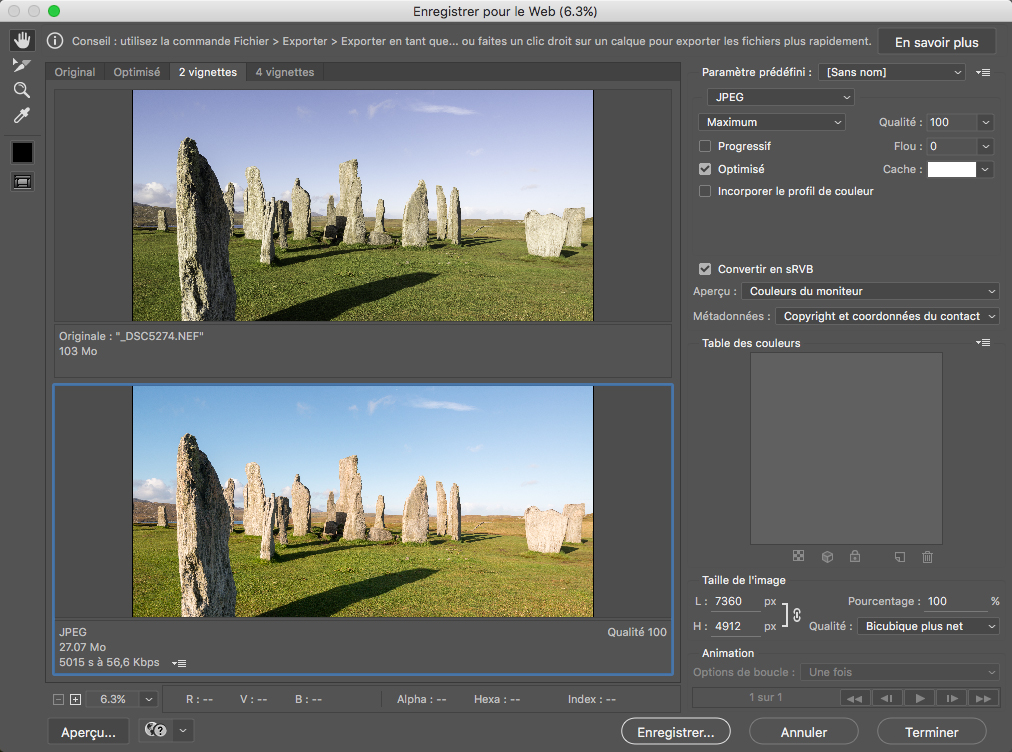Open the color table panel menu icon
This screenshot has width=1012, height=752.
click(x=984, y=343)
